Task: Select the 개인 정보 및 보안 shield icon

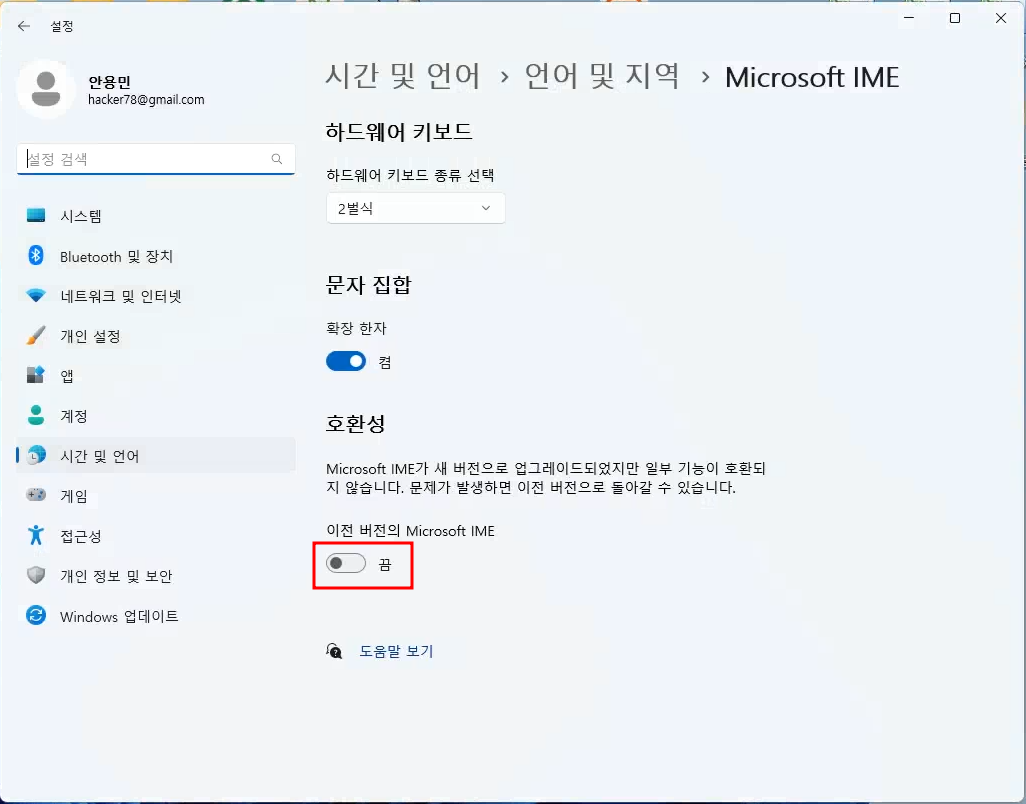Action: point(36,576)
